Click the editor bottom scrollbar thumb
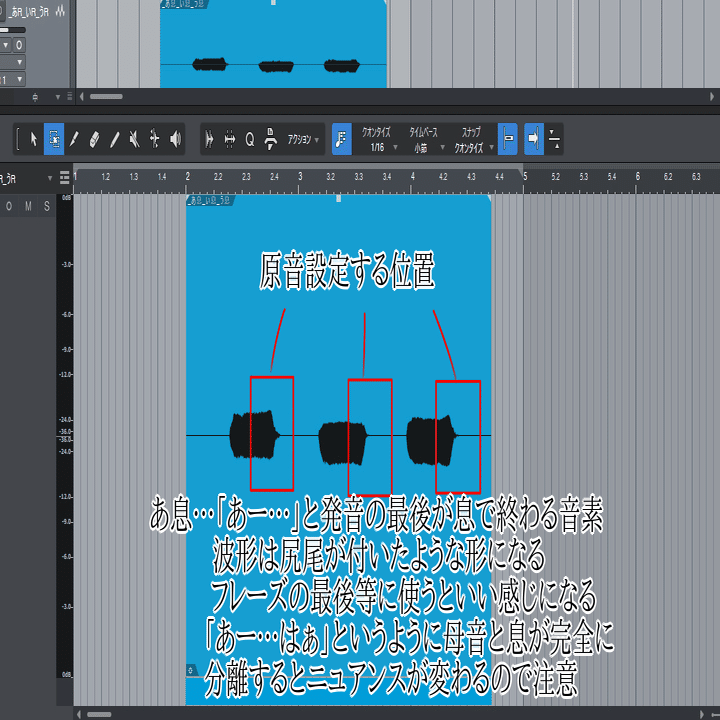720x720 pixels. (99, 714)
